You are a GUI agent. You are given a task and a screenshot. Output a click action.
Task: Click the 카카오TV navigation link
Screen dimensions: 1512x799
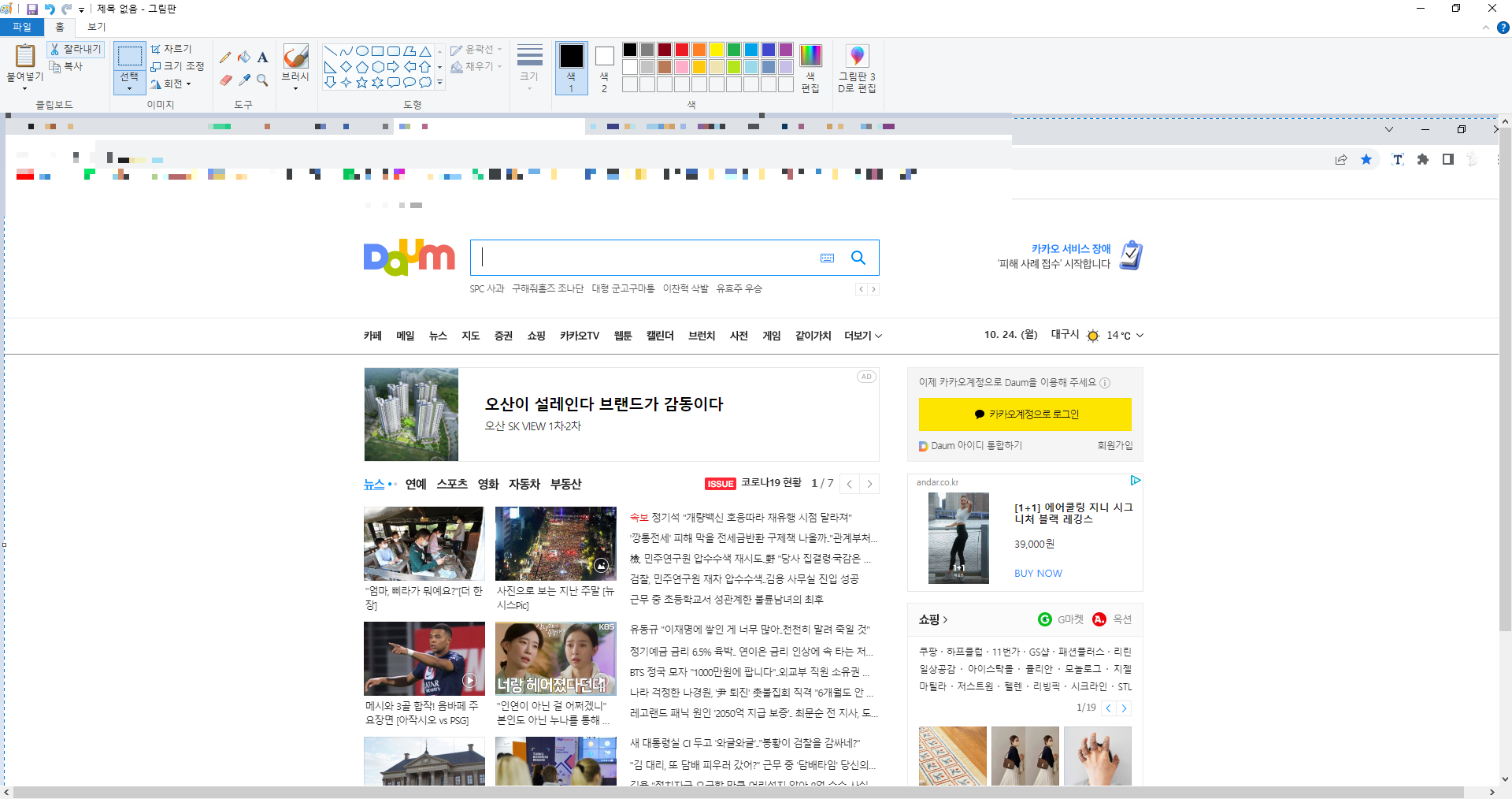580,336
